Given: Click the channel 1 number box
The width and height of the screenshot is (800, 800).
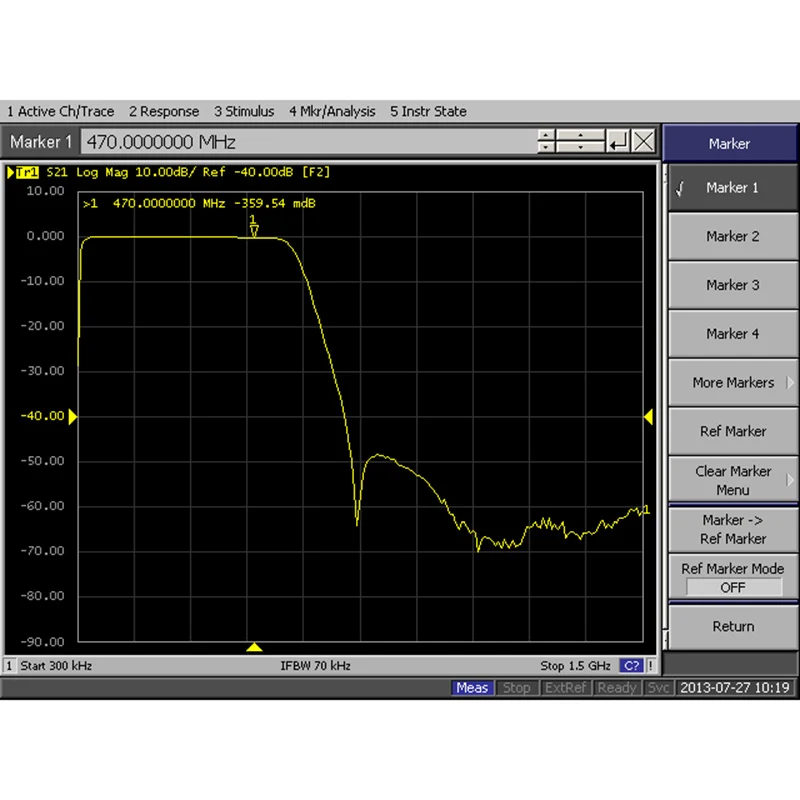Looking at the screenshot, I should click(9, 666).
